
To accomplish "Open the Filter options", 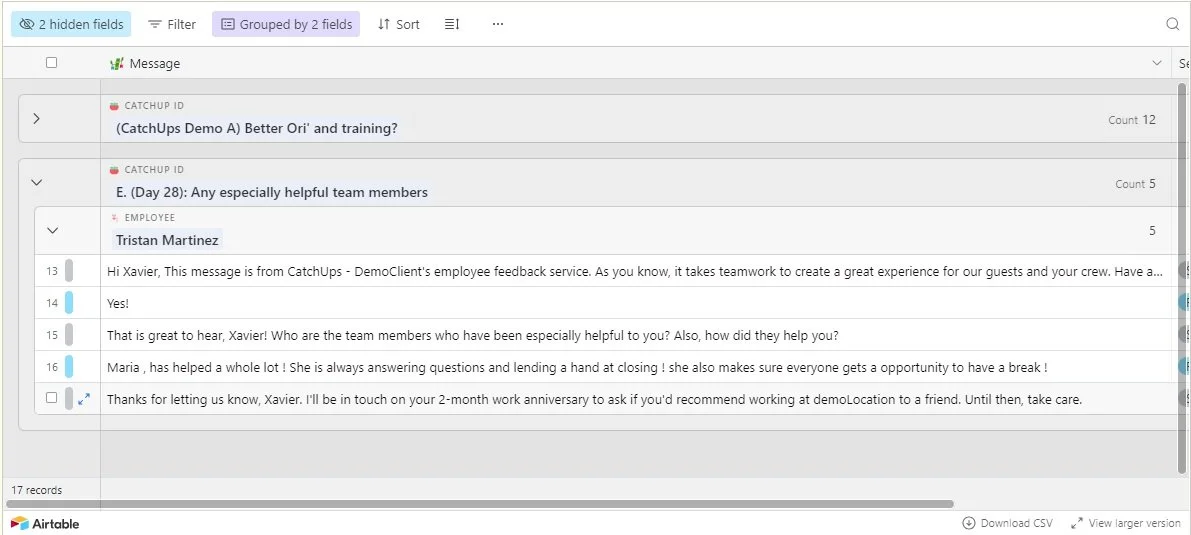I will coord(172,24).
